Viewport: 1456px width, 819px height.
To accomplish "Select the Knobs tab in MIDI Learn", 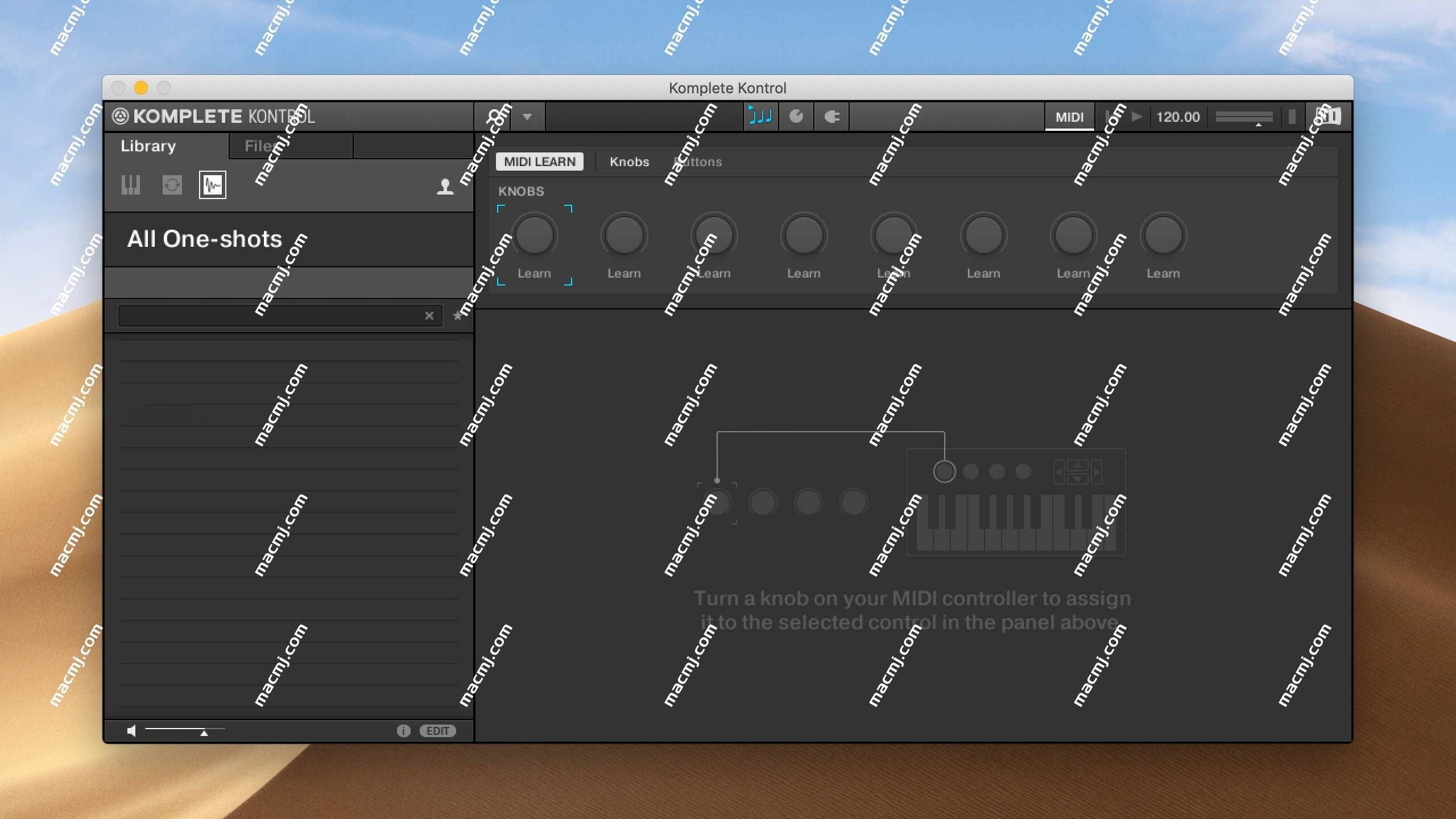I will click(x=629, y=161).
